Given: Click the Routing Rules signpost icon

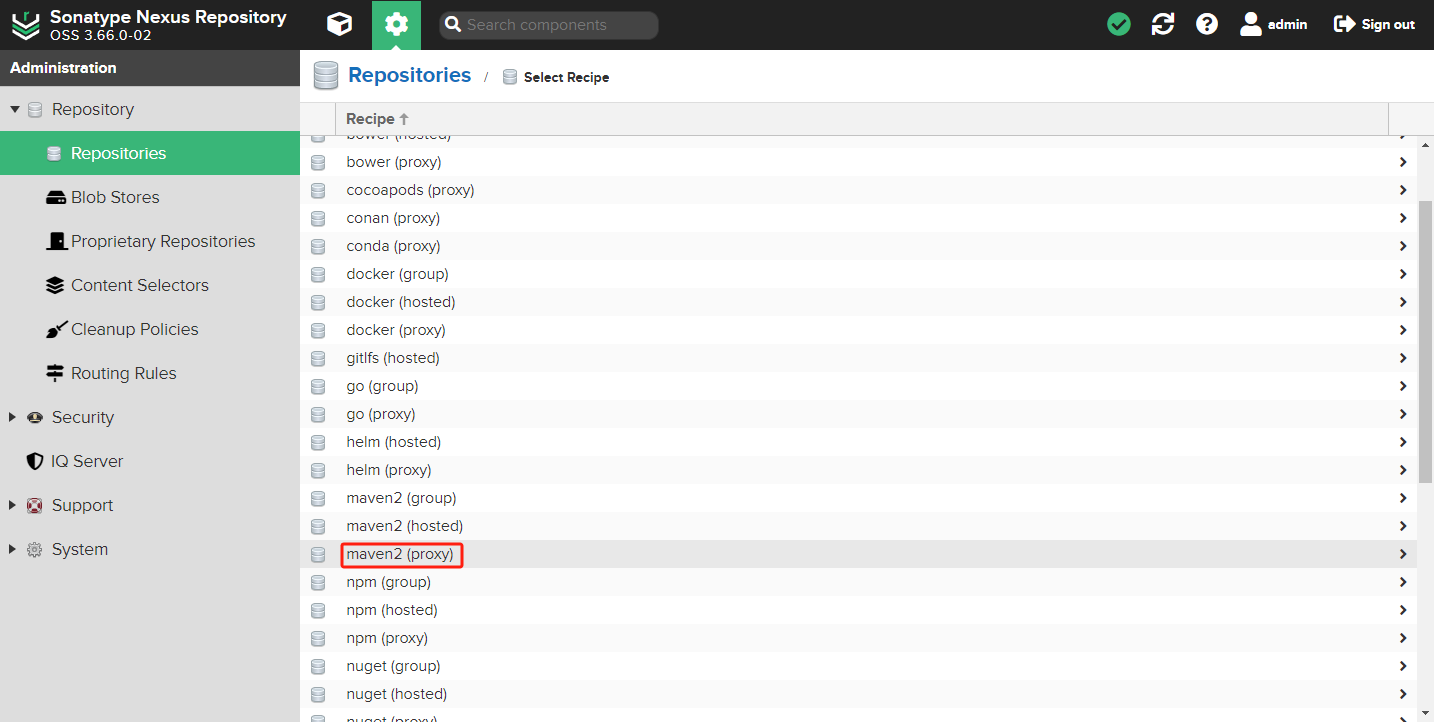Looking at the screenshot, I should [55, 373].
